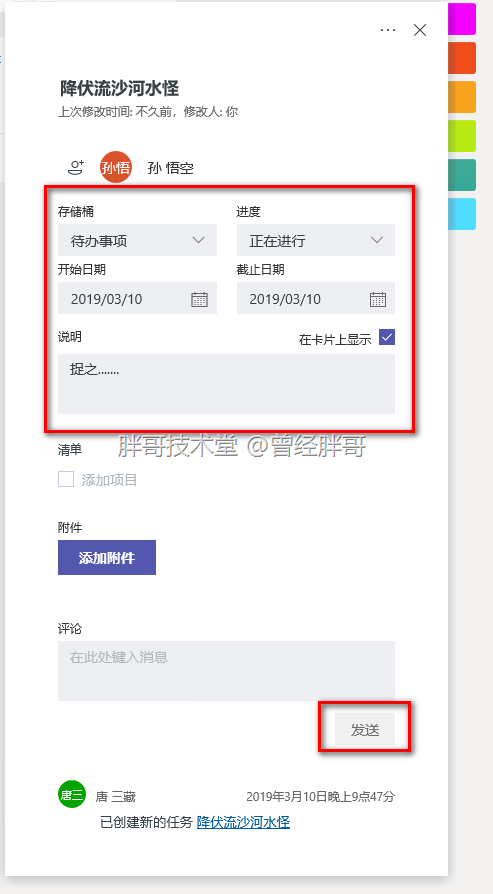Click the comment box 在此处键入消息
This screenshot has width=493, height=894.
(x=226, y=671)
